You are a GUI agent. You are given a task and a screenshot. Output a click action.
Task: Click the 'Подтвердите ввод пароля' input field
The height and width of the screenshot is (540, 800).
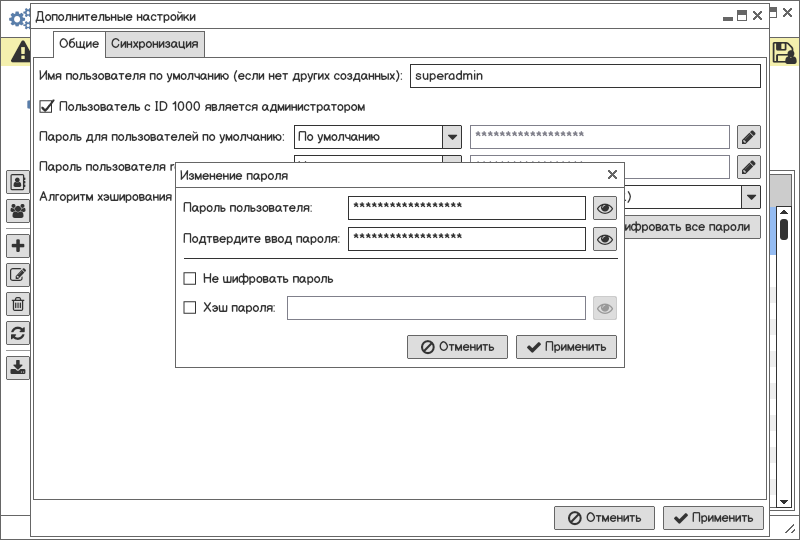point(467,239)
